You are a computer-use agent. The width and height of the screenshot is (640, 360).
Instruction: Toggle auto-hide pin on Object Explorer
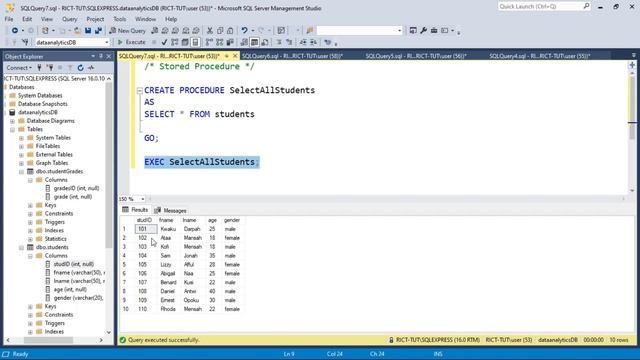[x=101, y=56]
